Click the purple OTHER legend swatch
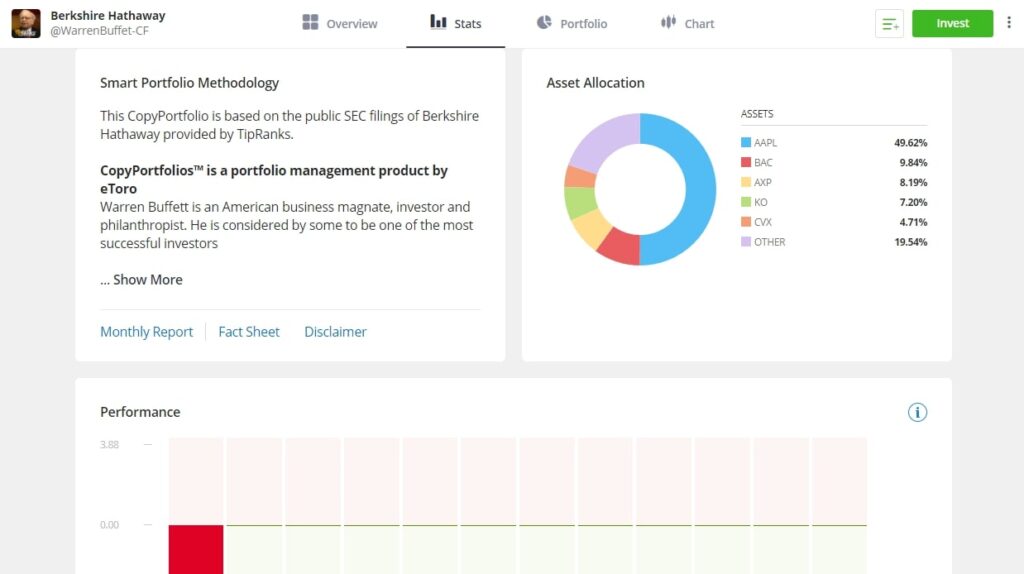 pos(746,242)
